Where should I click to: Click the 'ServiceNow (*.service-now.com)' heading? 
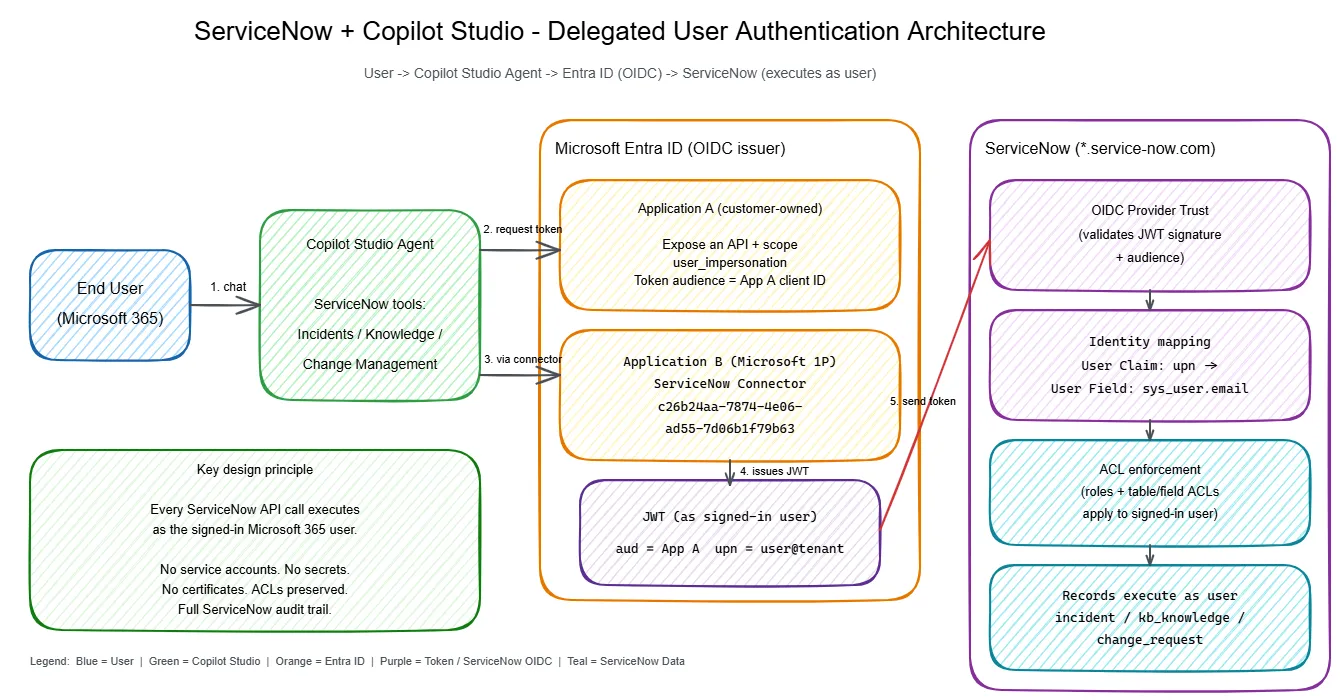[x=1100, y=149]
